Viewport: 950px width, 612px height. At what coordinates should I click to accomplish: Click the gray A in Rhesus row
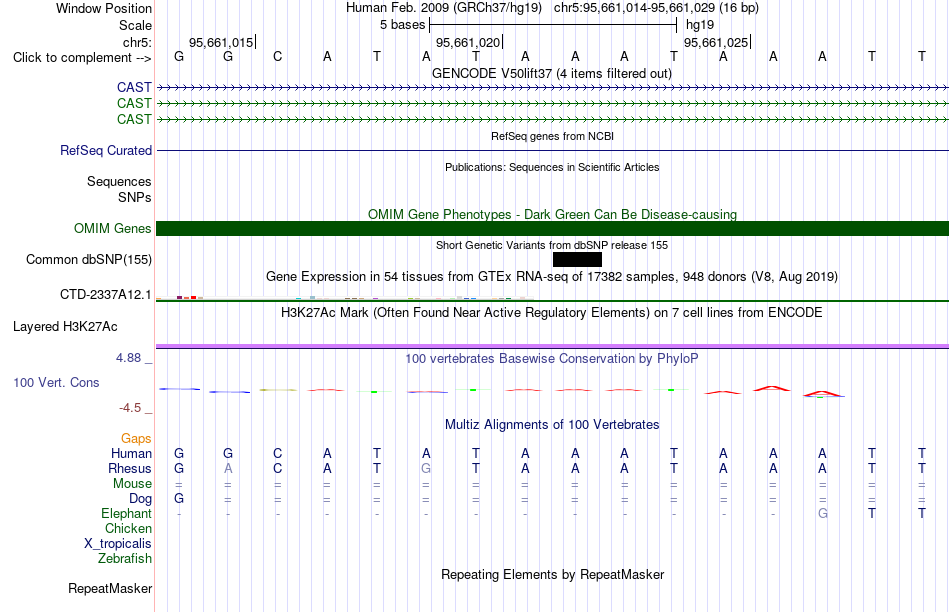tap(228, 468)
